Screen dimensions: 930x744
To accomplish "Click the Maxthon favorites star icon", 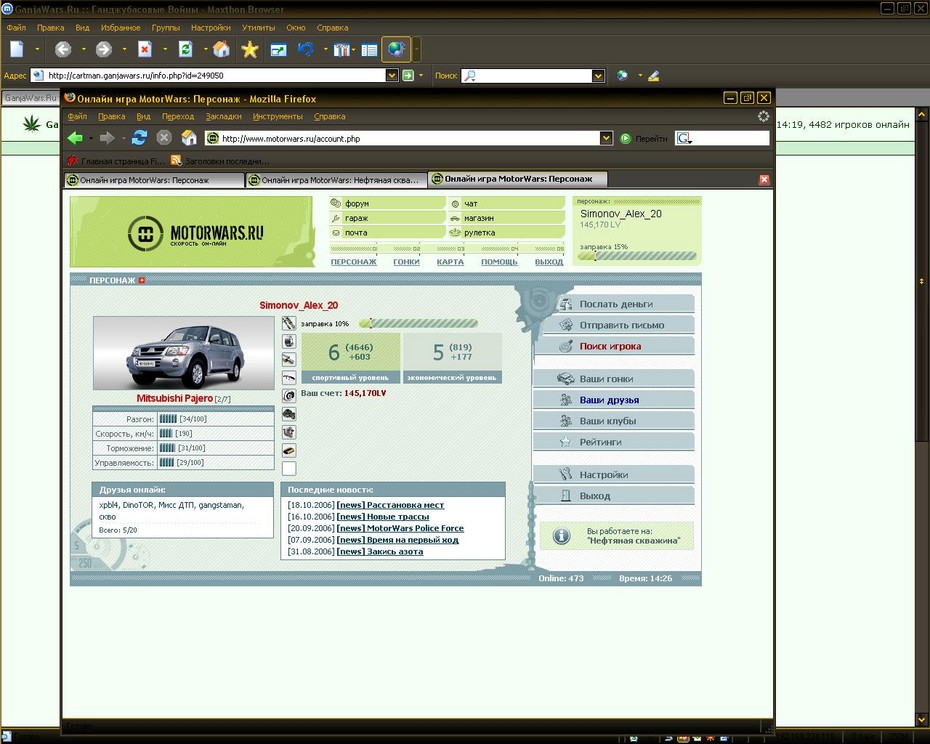I will 250,50.
